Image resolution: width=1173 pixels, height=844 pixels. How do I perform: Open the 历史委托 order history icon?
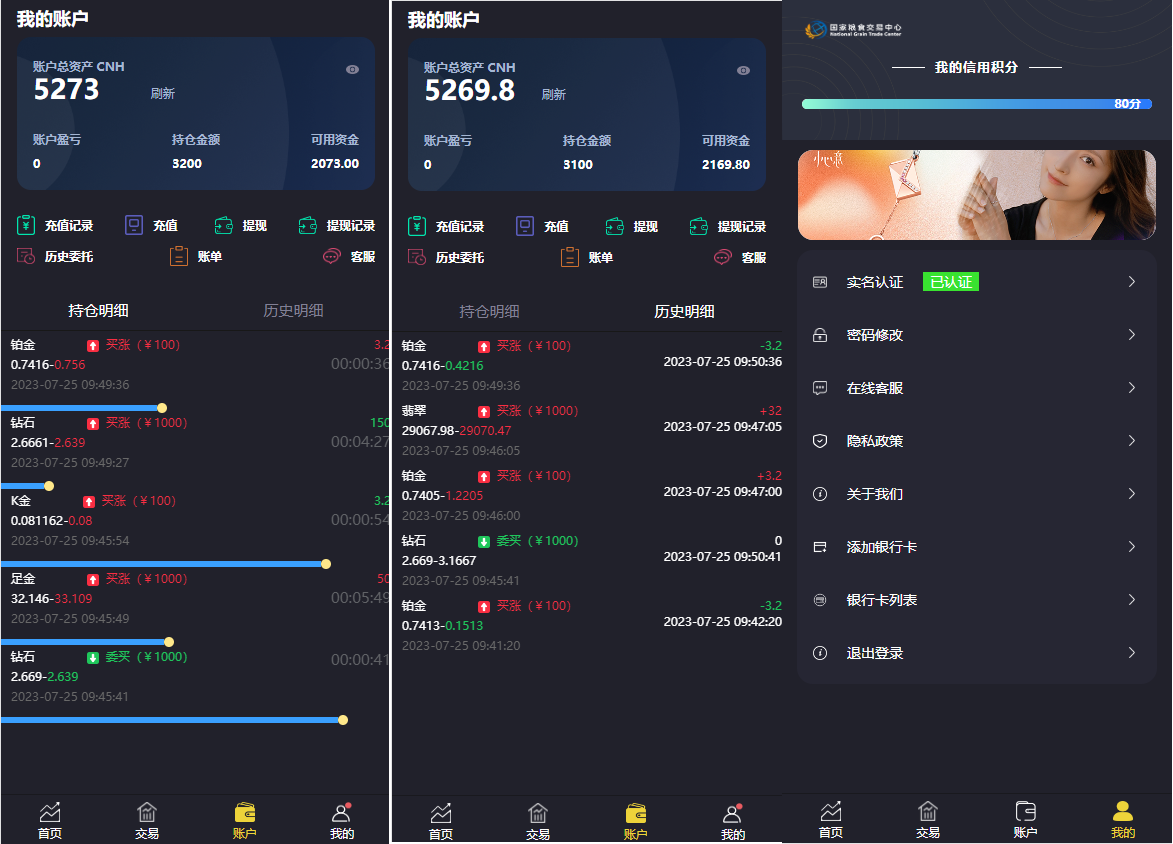(x=27, y=256)
